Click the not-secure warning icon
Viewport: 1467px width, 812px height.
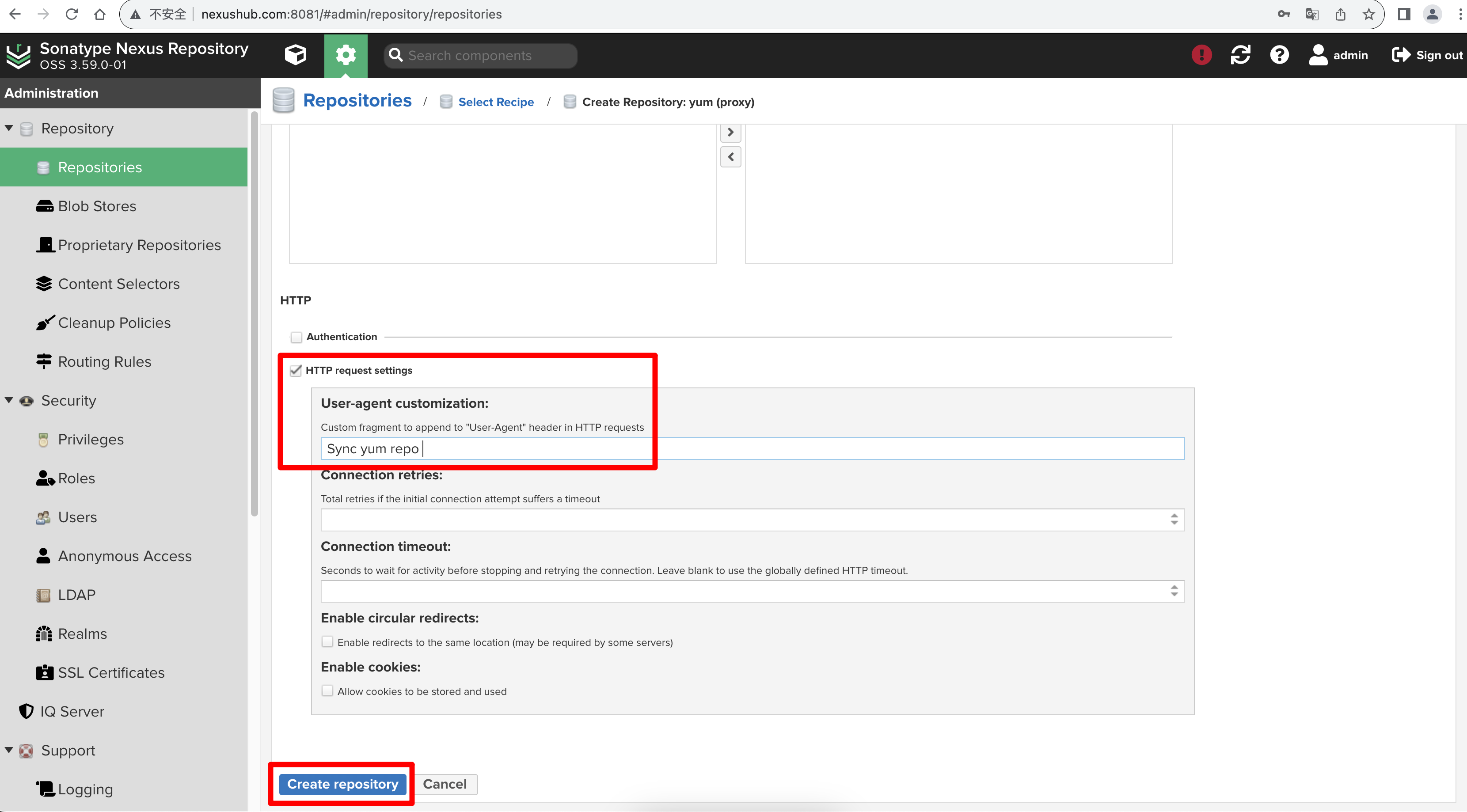click(136, 14)
